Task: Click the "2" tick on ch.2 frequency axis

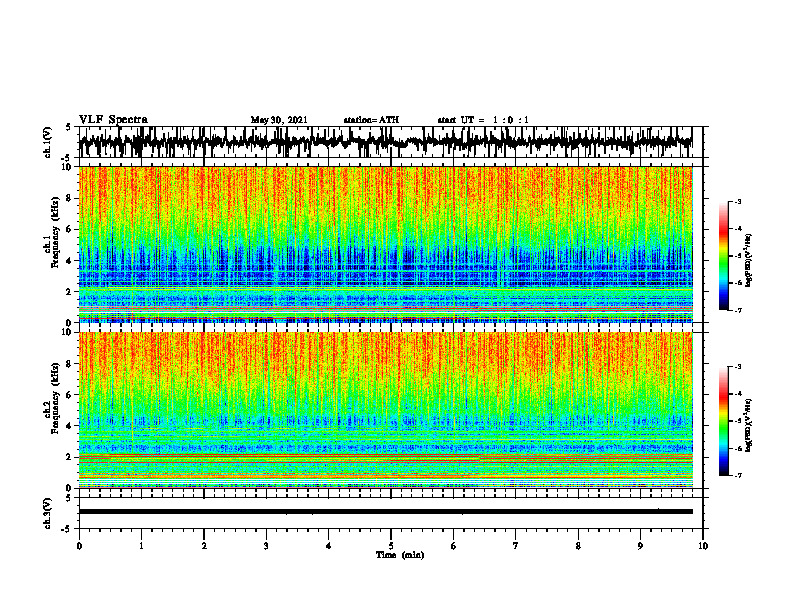Action: pyautogui.click(x=69, y=457)
